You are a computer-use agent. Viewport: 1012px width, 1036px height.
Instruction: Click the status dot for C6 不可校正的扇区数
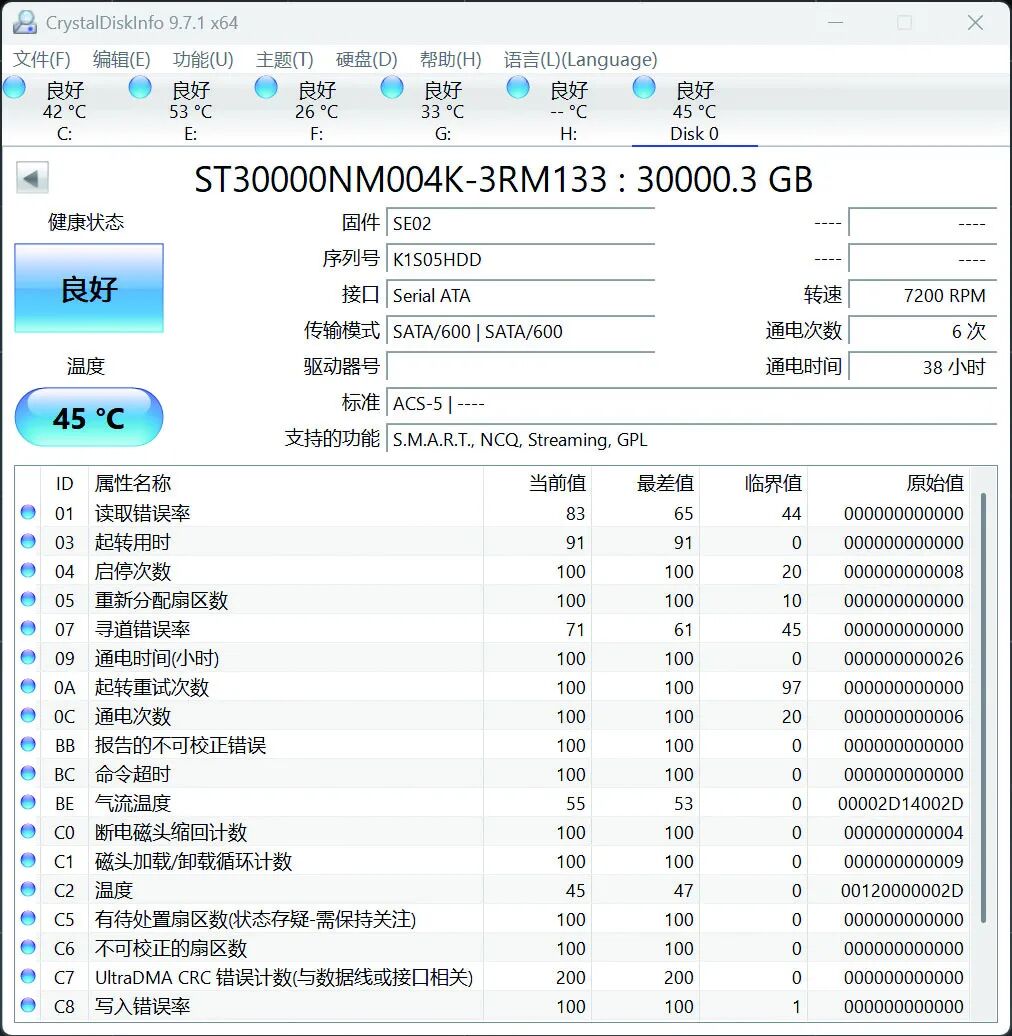(x=28, y=947)
